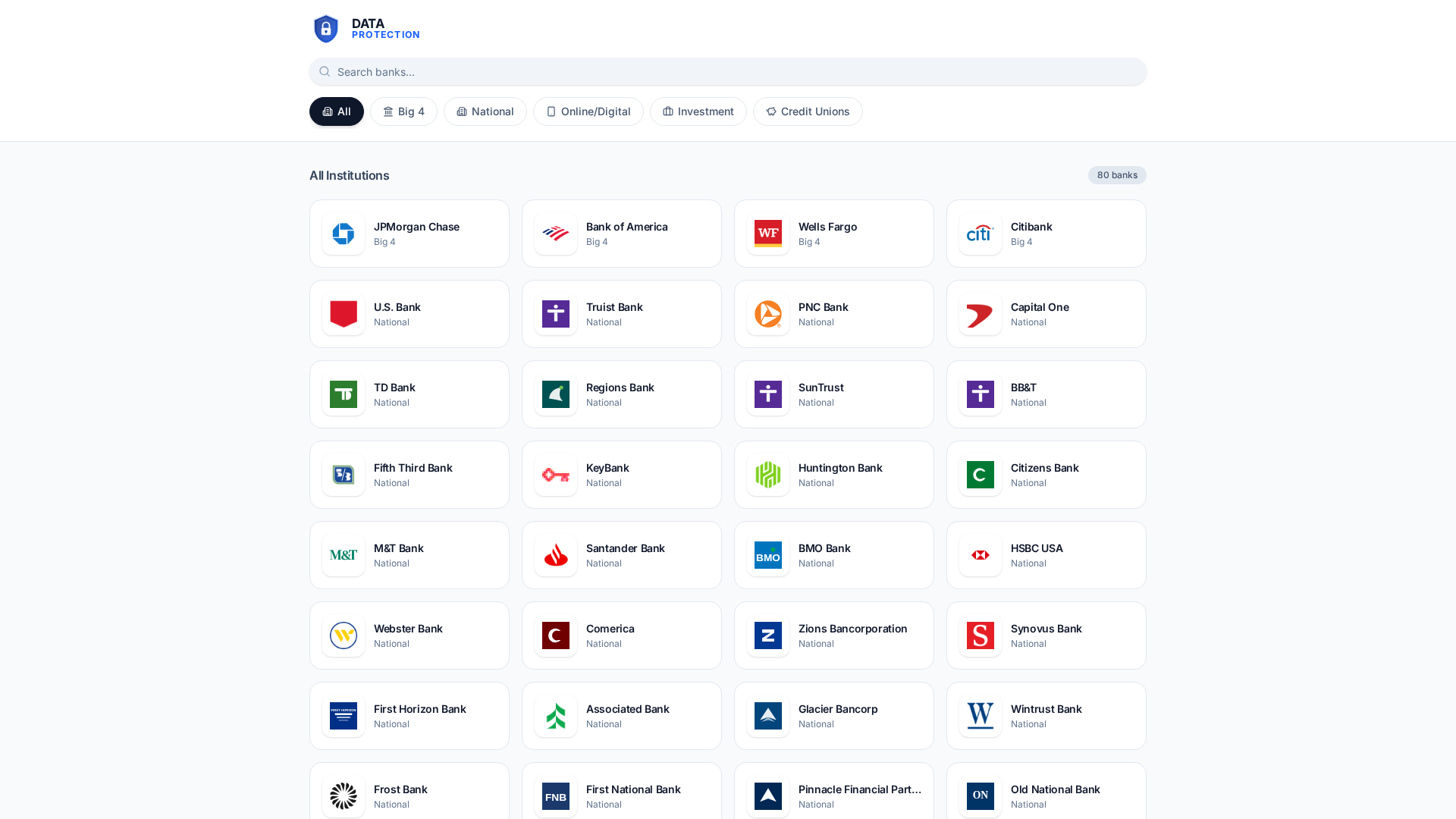Open the Bank of America name

[627, 227]
